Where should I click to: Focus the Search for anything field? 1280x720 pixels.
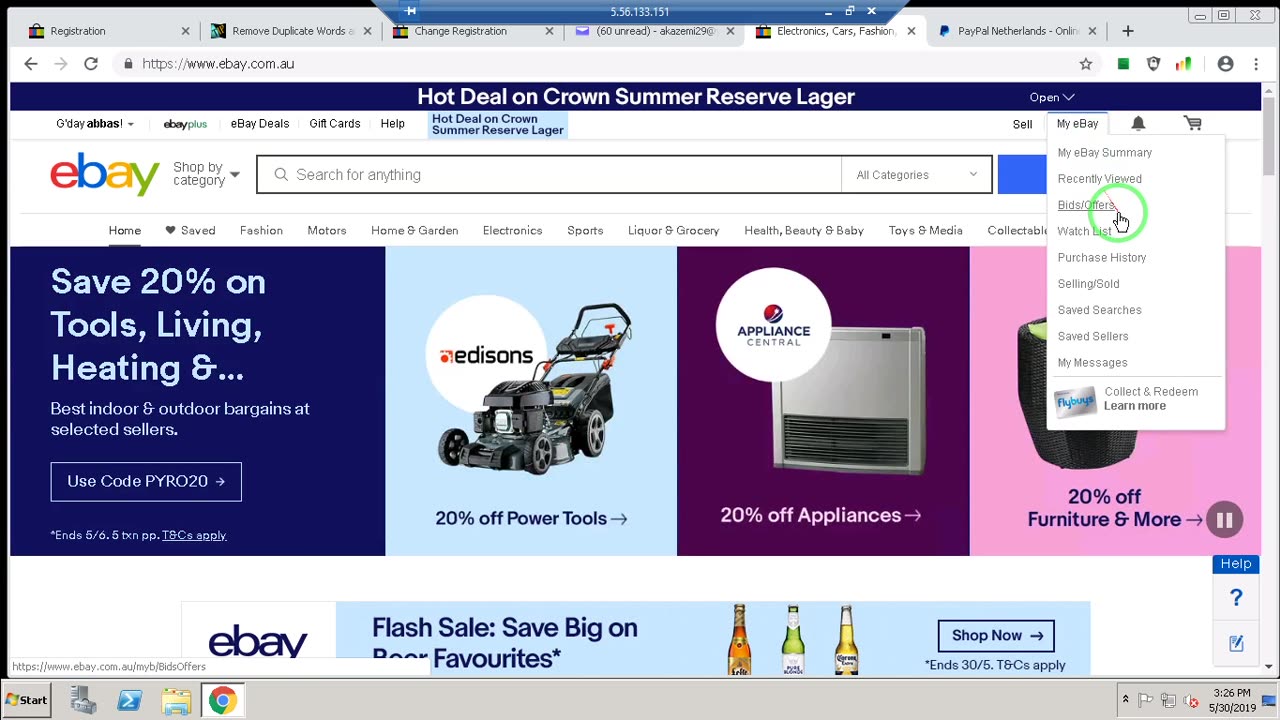click(x=549, y=175)
